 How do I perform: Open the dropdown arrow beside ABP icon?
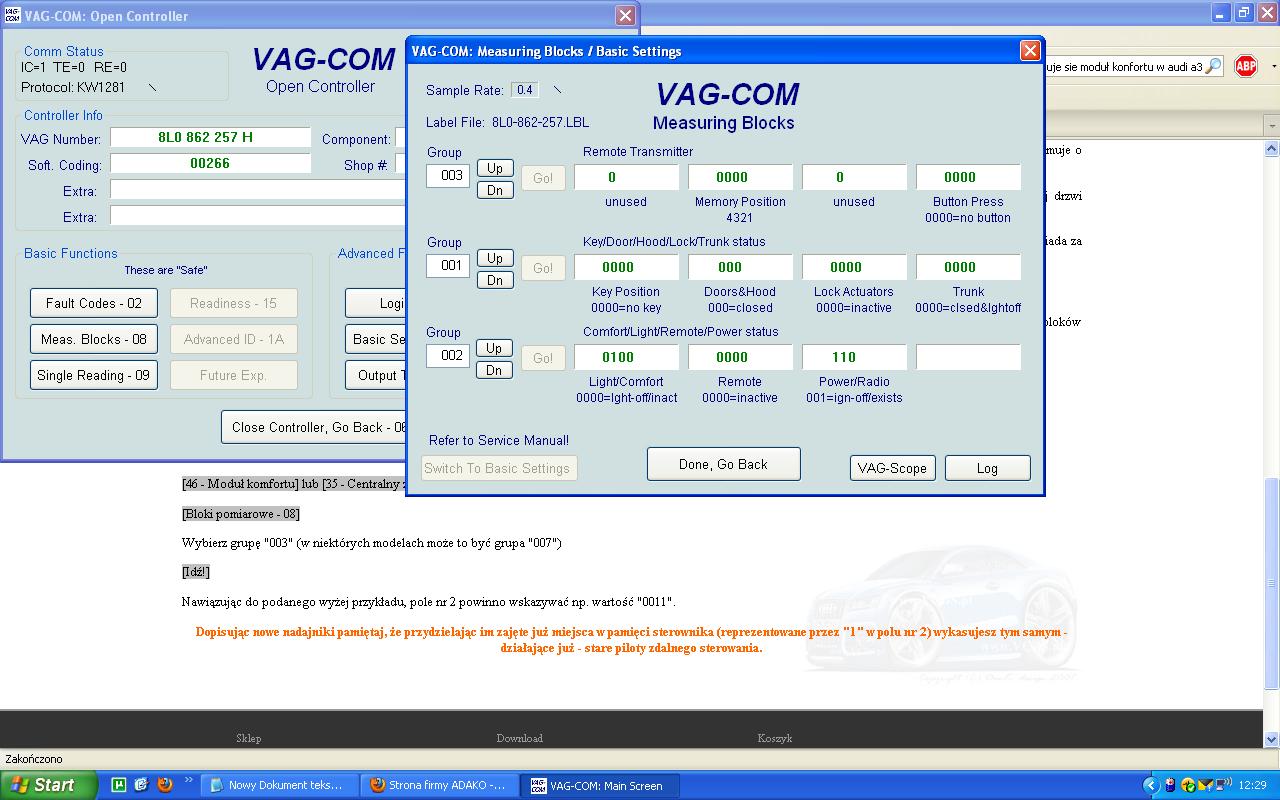coord(1274,66)
